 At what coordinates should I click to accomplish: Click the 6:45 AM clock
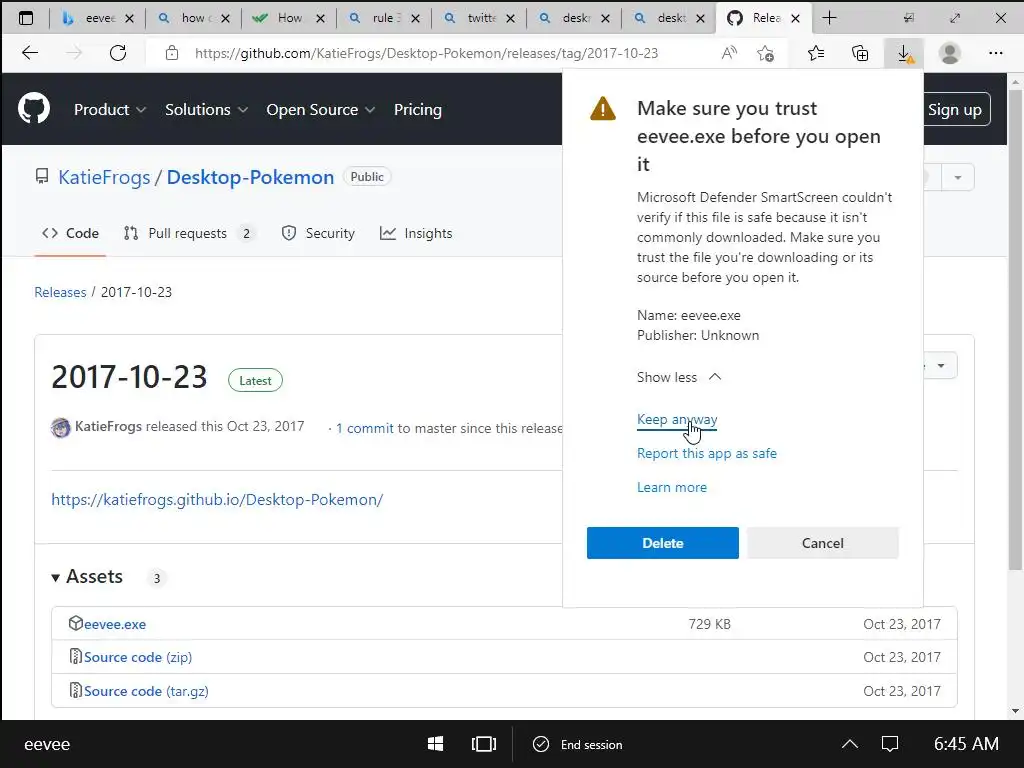965,744
